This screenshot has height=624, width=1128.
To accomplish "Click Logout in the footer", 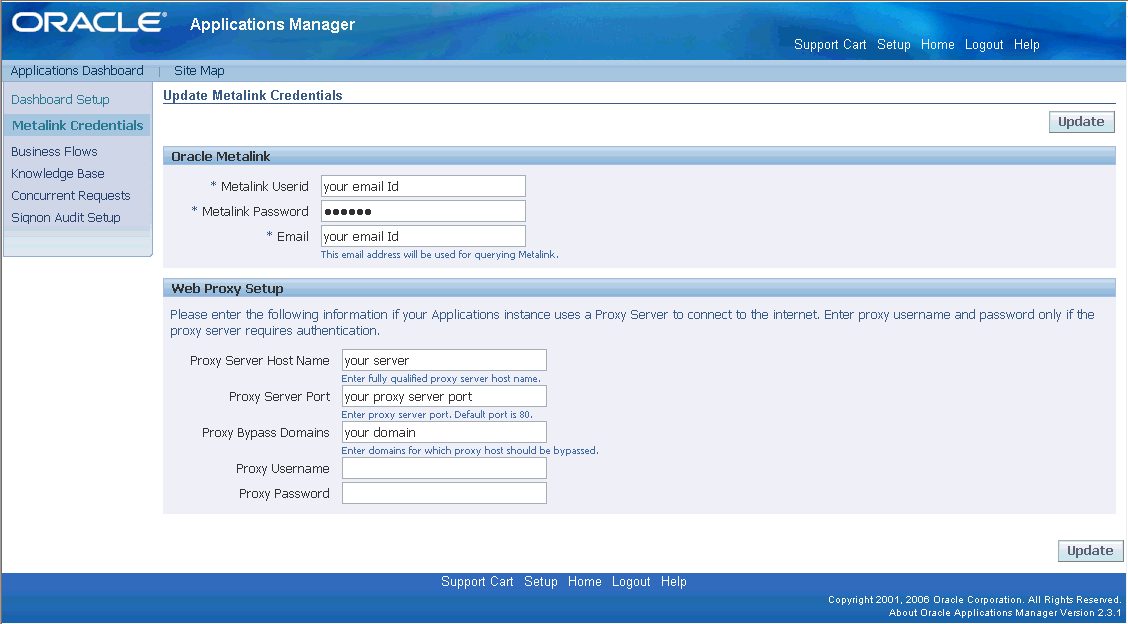I will 631,582.
